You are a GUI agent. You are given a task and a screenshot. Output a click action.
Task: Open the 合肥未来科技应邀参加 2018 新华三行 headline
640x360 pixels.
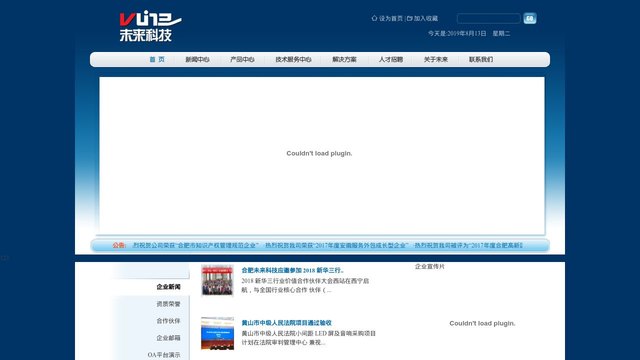pos(293,270)
